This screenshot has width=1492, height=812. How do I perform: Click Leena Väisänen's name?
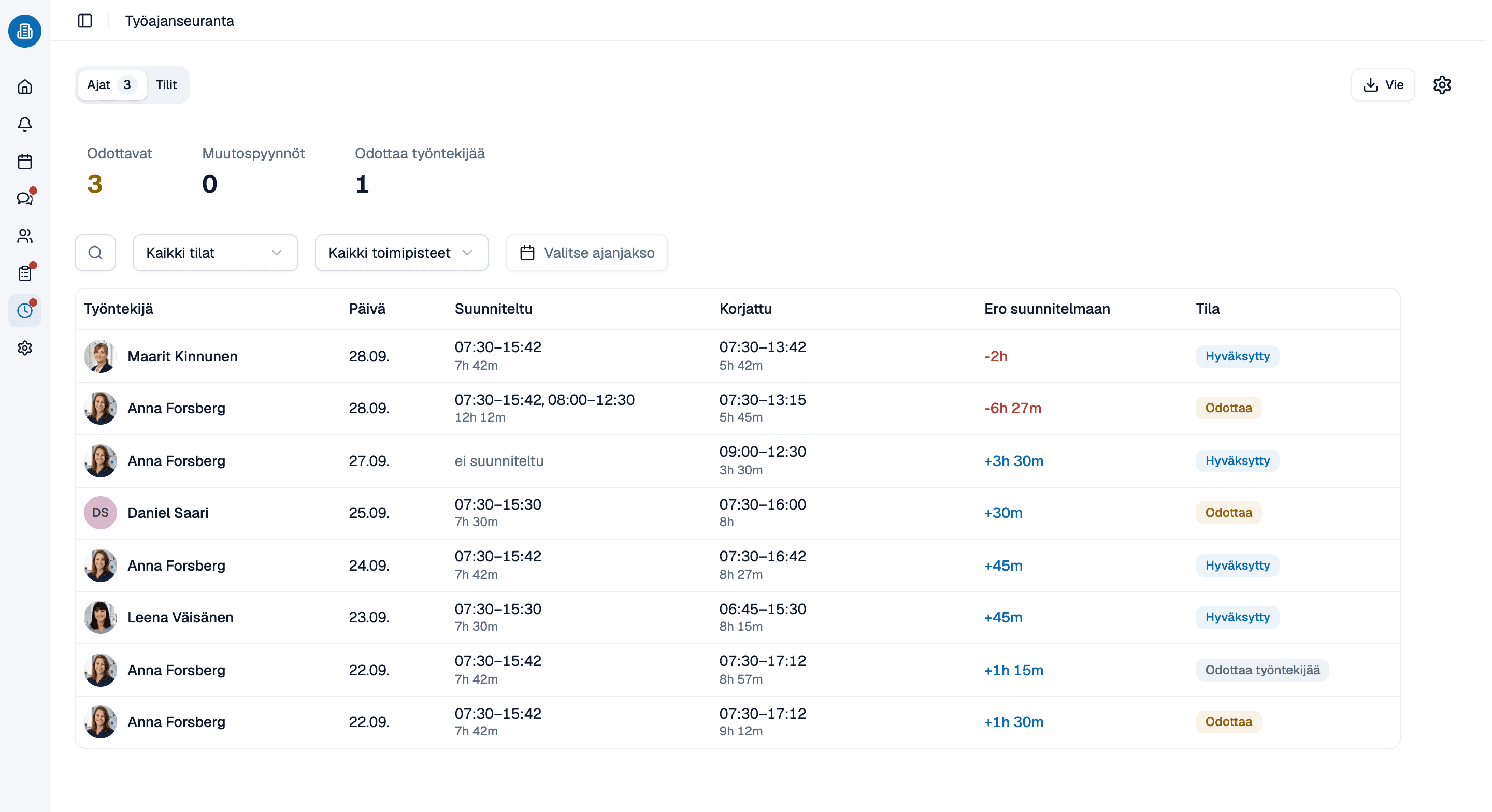click(180, 617)
